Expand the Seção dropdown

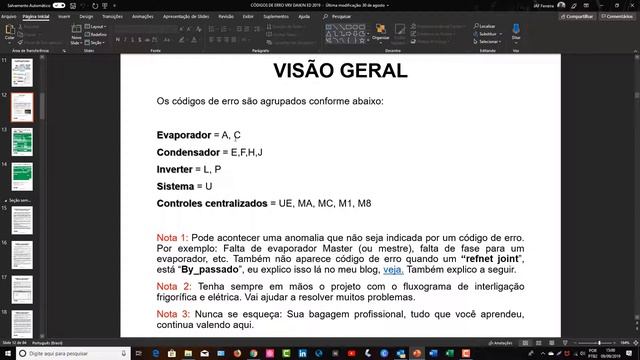click(x=95, y=42)
